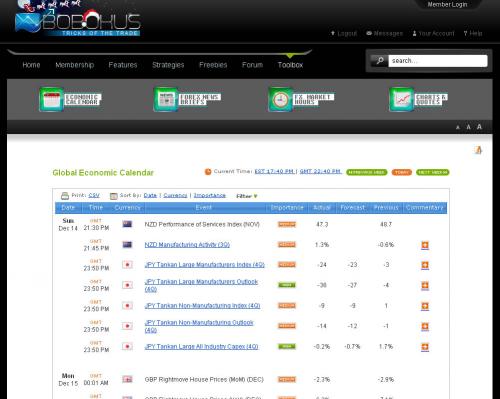Select the Toolbox menu item
Image resolution: width=500 pixels, height=399 pixels.
pyautogui.click(x=290, y=65)
